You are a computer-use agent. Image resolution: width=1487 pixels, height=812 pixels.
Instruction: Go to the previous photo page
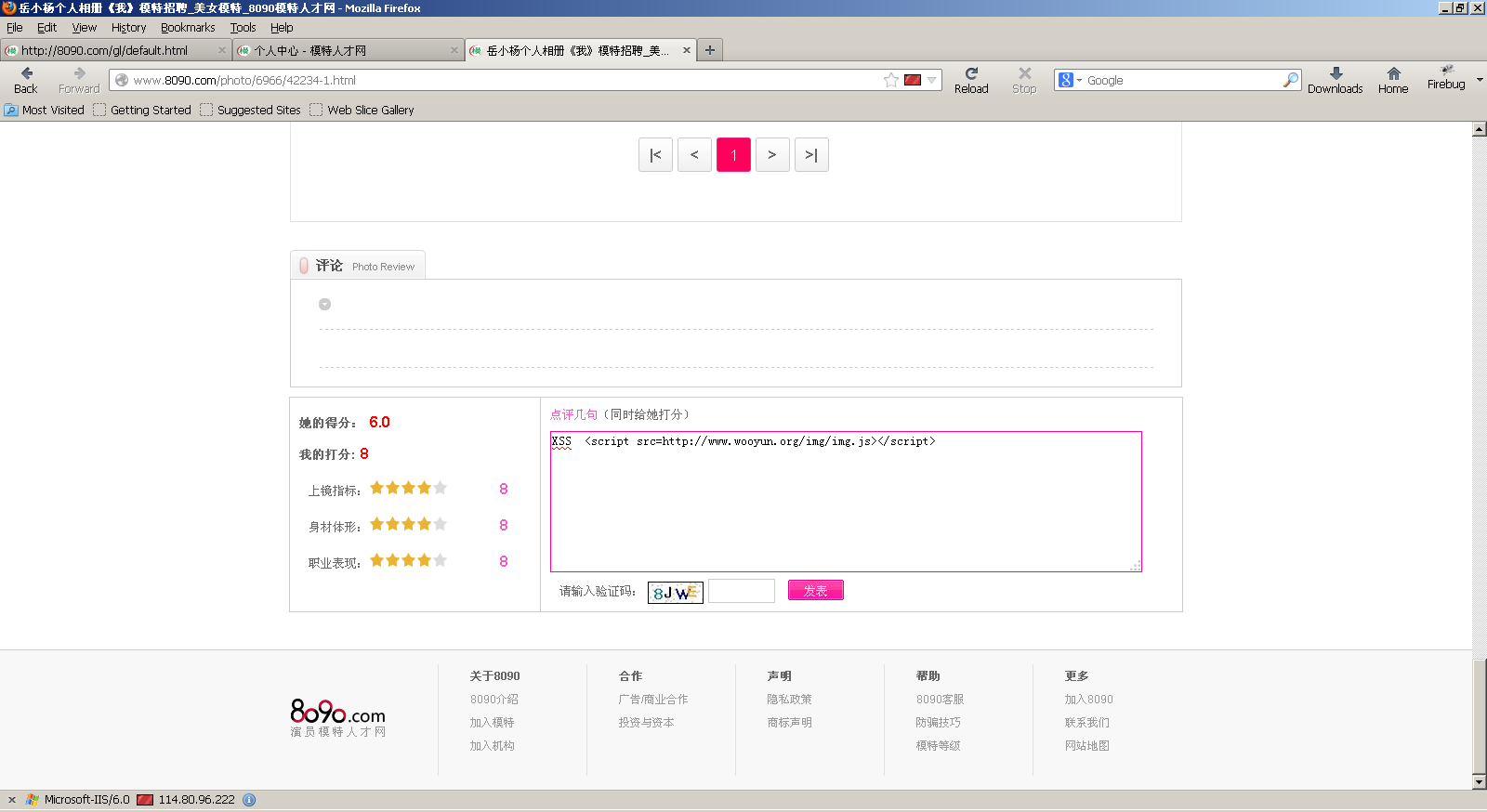[x=694, y=155]
